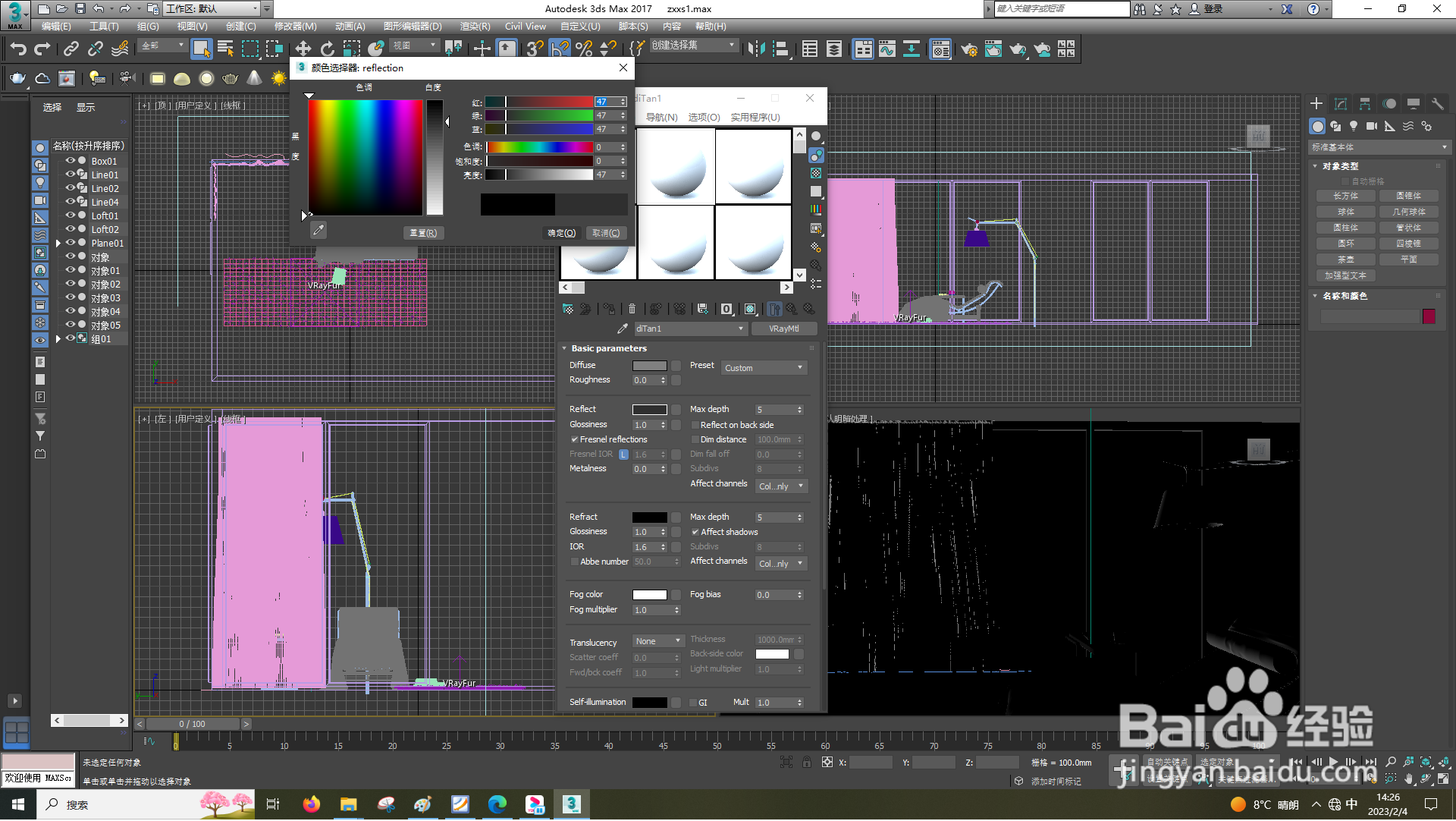The image size is (1456, 821).
Task: Click the VRayMtl material type button
Action: tap(784, 329)
